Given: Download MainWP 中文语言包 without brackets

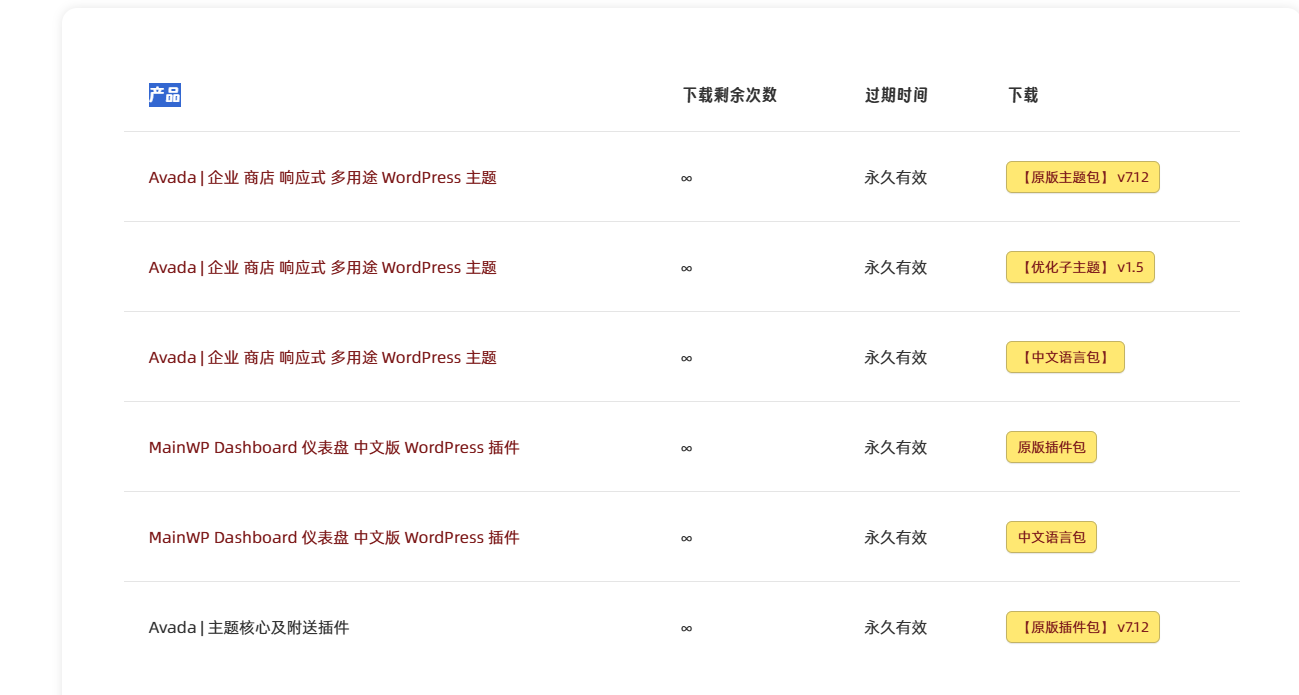Looking at the screenshot, I should (x=1051, y=537).
